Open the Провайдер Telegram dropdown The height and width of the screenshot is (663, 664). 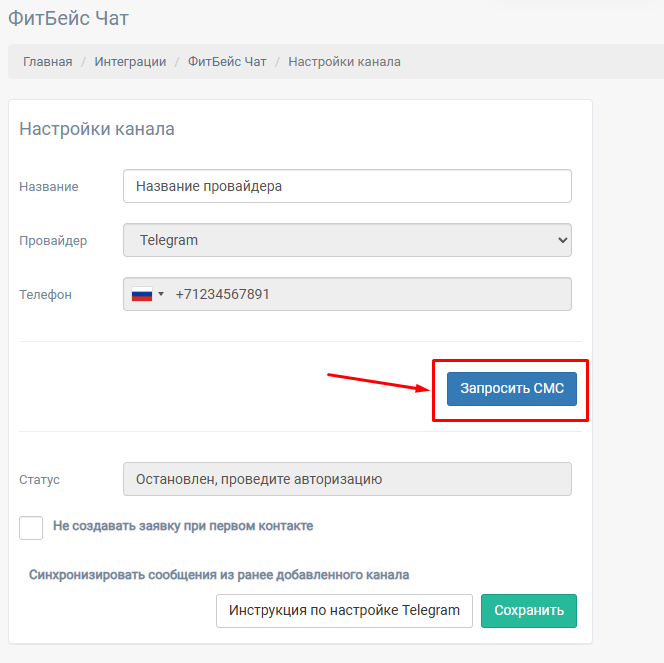pyautogui.click(x=347, y=240)
